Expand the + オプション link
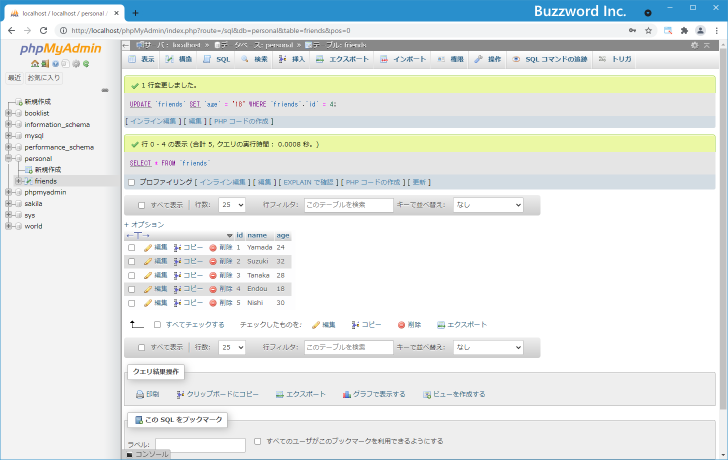Image resolution: width=728 pixels, height=460 pixels. click(x=144, y=225)
